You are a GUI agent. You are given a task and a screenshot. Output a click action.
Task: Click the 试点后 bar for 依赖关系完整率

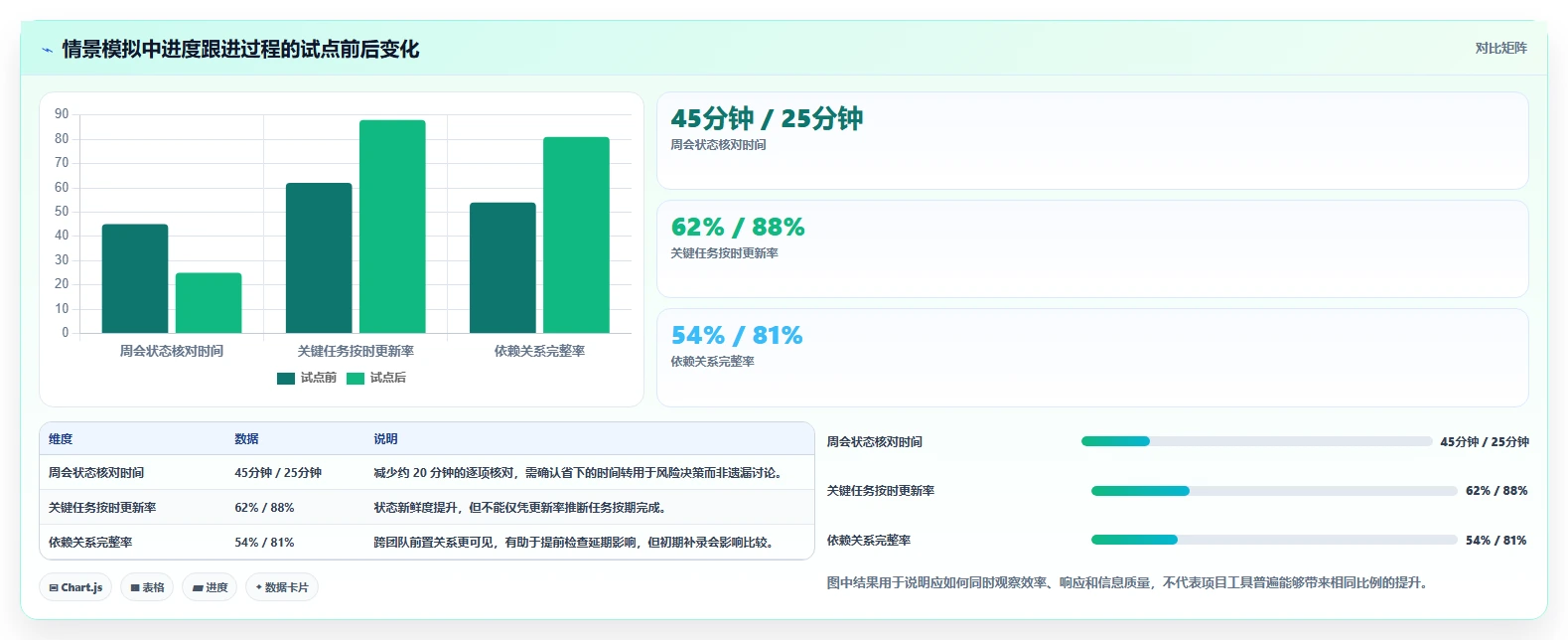(576, 235)
